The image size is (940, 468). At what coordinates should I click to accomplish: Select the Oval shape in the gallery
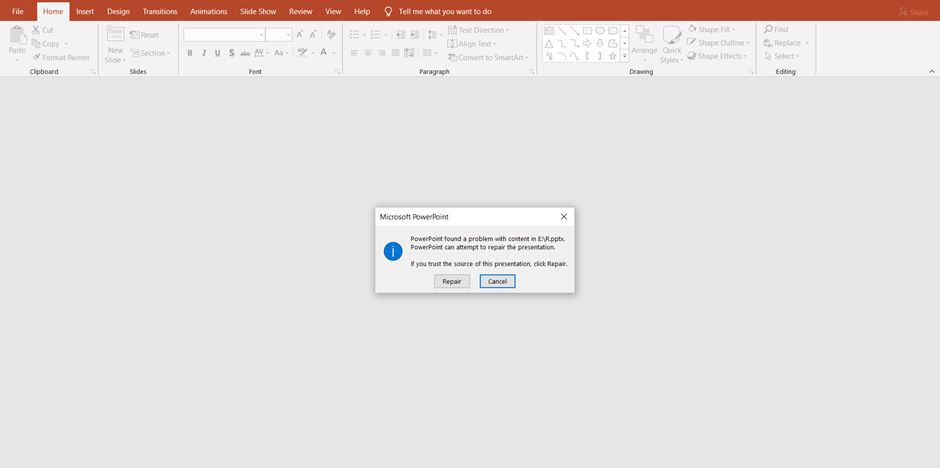[x=600, y=31]
